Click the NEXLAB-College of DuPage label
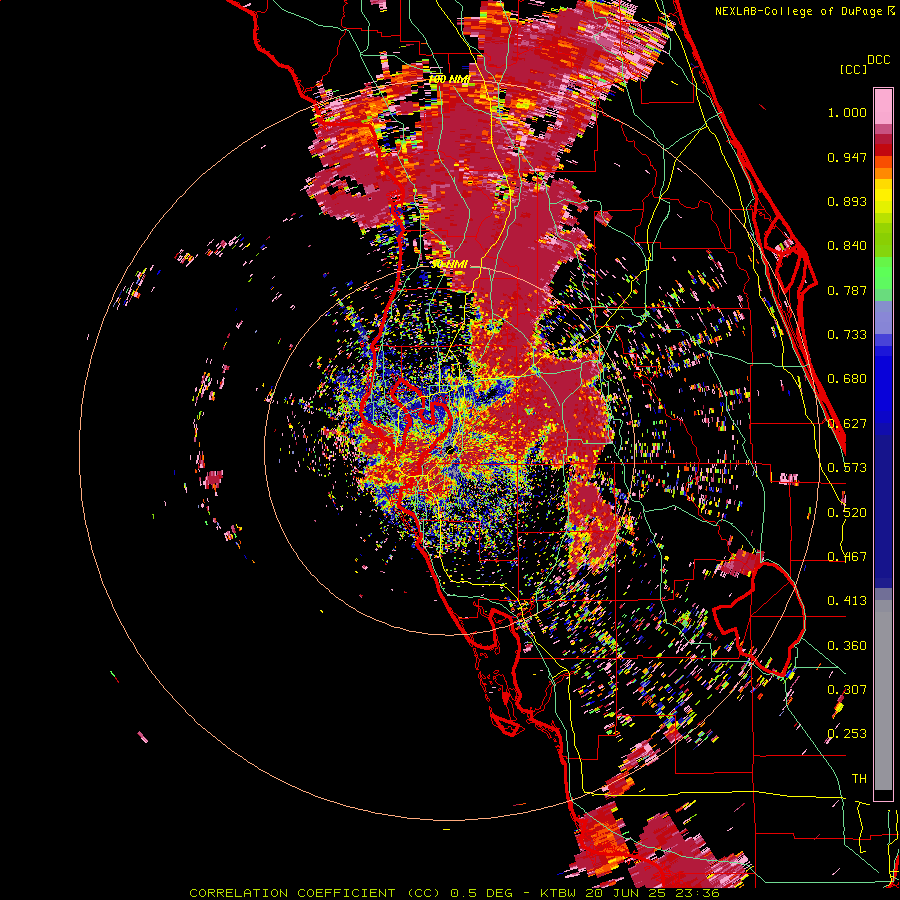Screen dimensions: 900x900 (x=800, y=11)
